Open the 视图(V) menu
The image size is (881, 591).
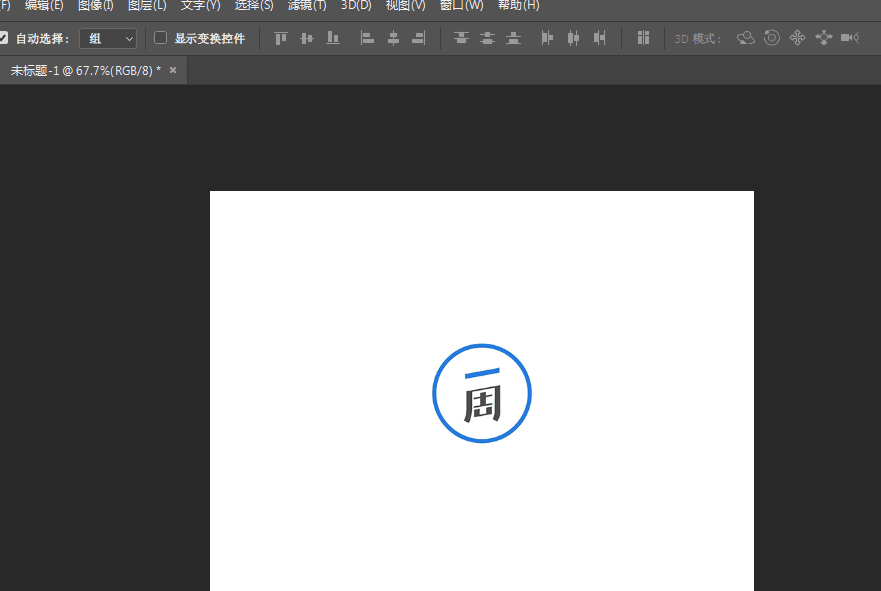pos(406,6)
